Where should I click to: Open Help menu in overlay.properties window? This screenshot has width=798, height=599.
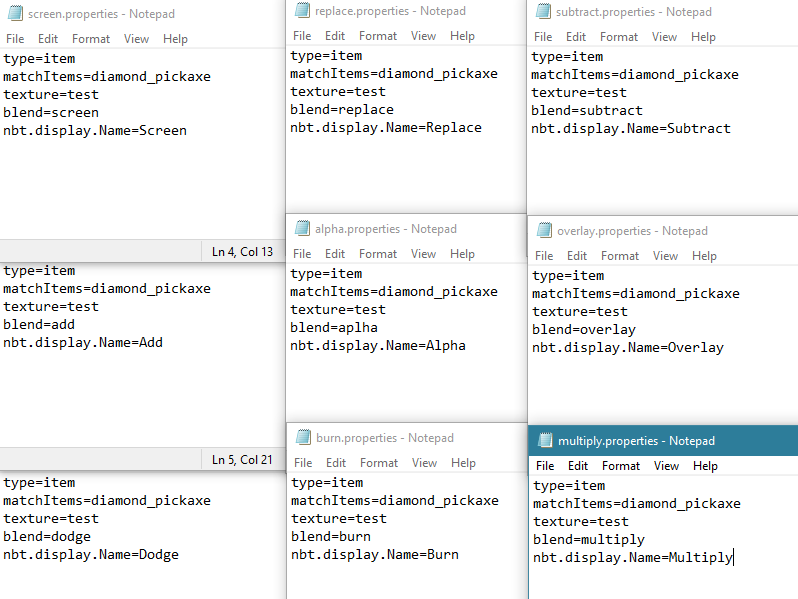[x=704, y=255]
